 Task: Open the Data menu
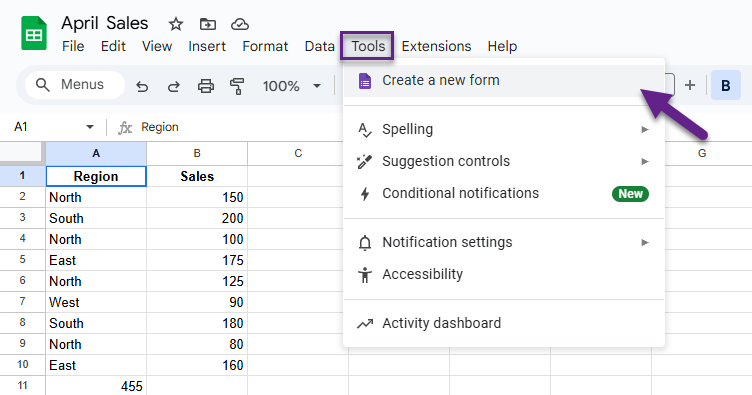[319, 46]
